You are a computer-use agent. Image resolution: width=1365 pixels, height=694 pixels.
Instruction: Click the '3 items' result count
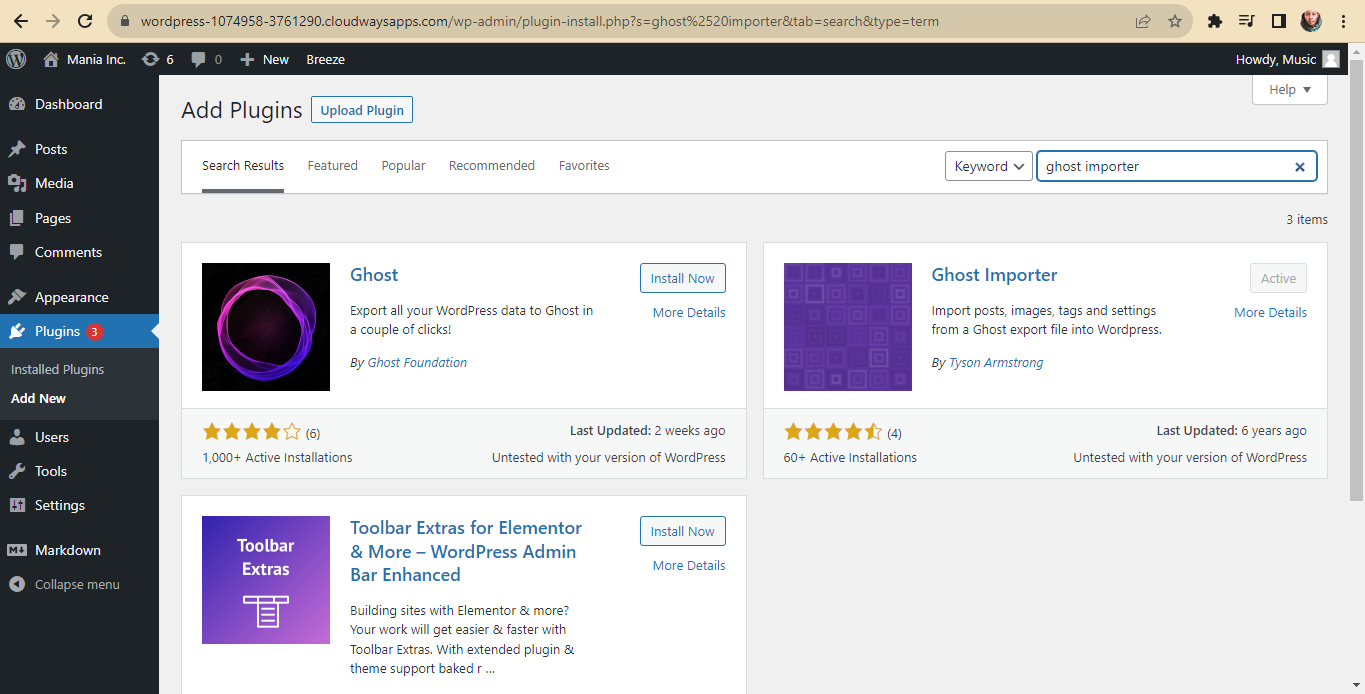[x=1307, y=219]
